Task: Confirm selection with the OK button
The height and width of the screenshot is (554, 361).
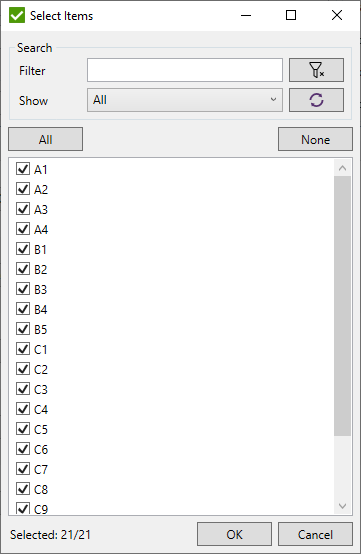Action: point(234,534)
